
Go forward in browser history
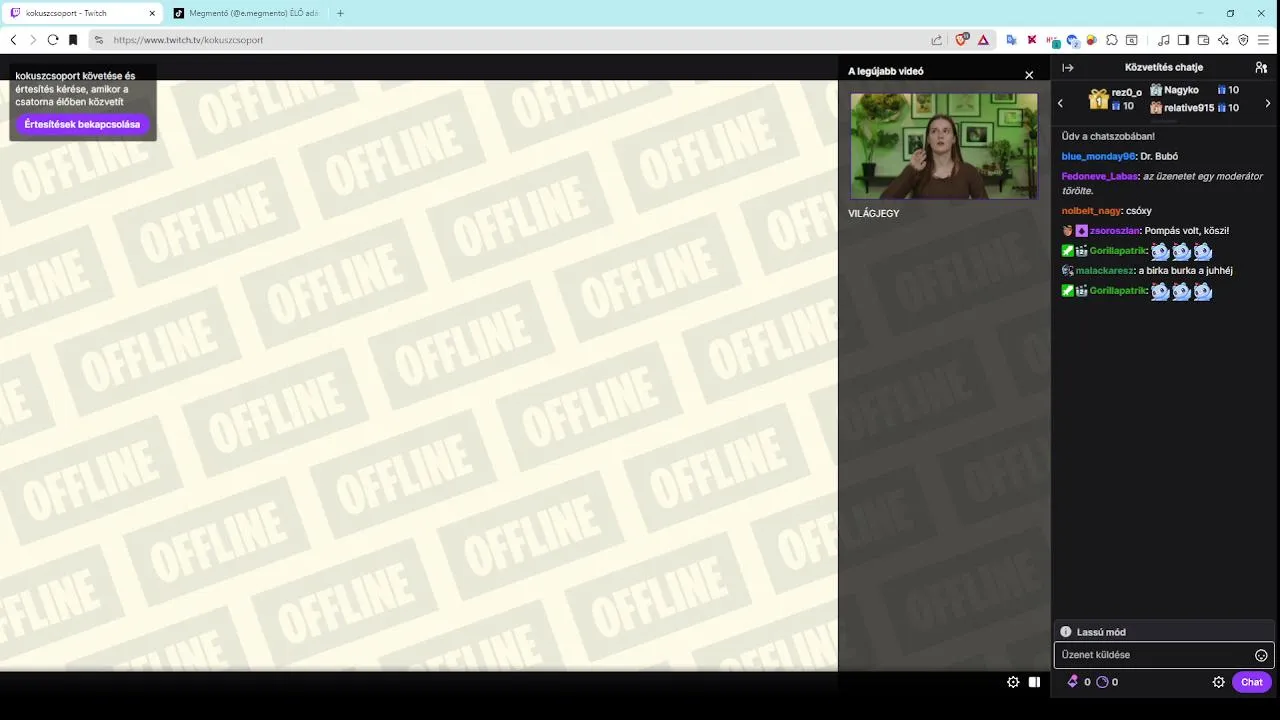pyautogui.click(x=33, y=40)
